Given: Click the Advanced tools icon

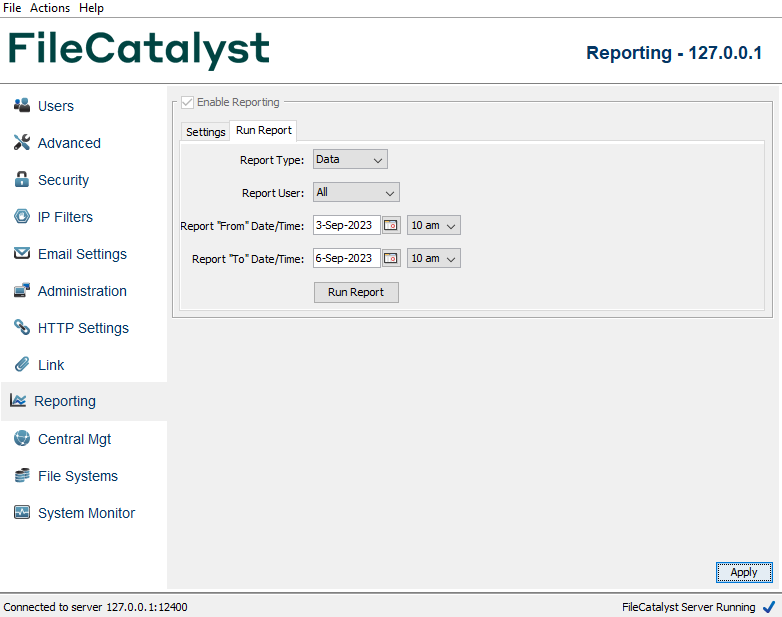Looking at the screenshot, I should [x=22, y=142].
